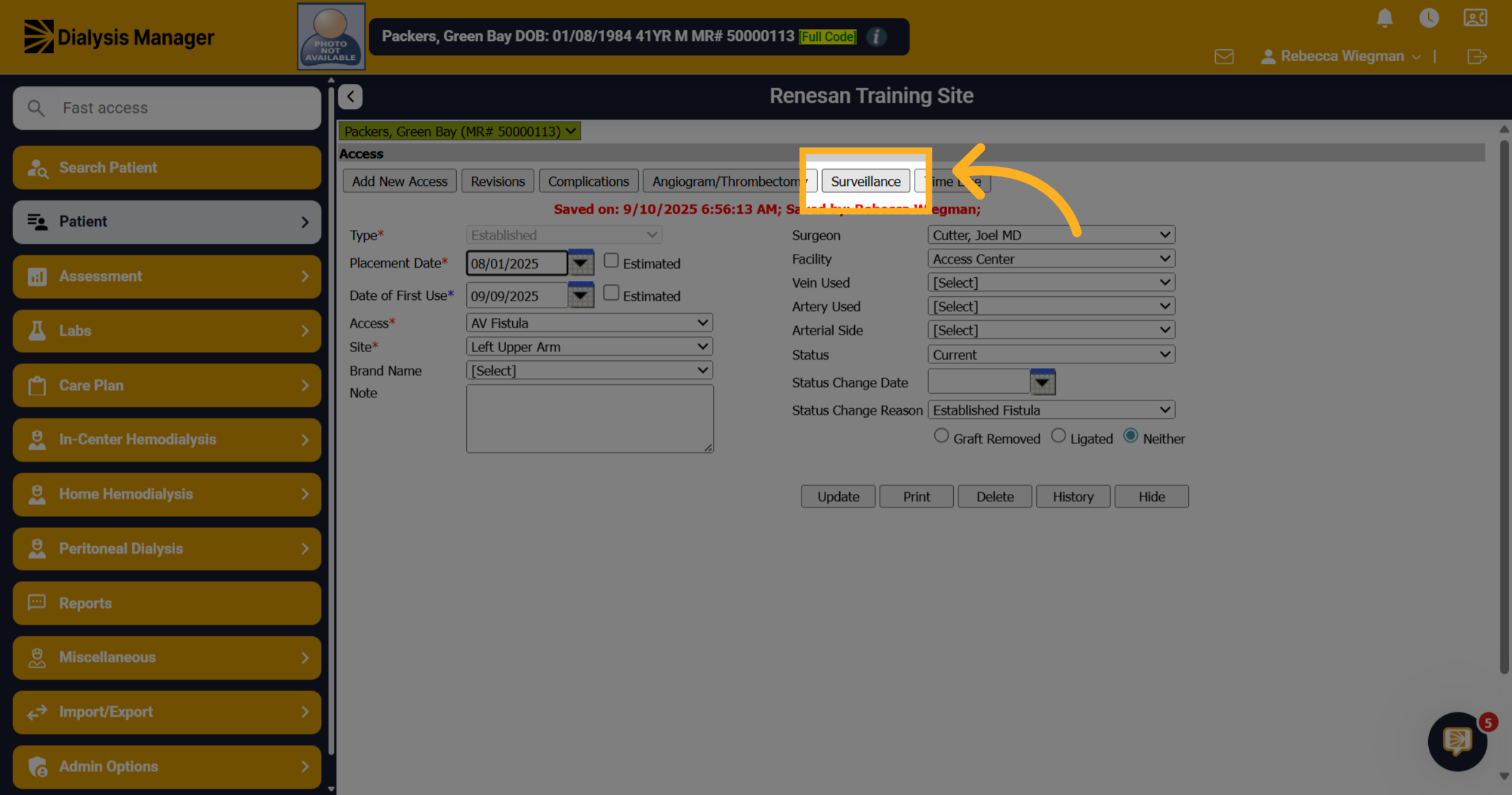Open the Add New Access tab

[399, 181]
